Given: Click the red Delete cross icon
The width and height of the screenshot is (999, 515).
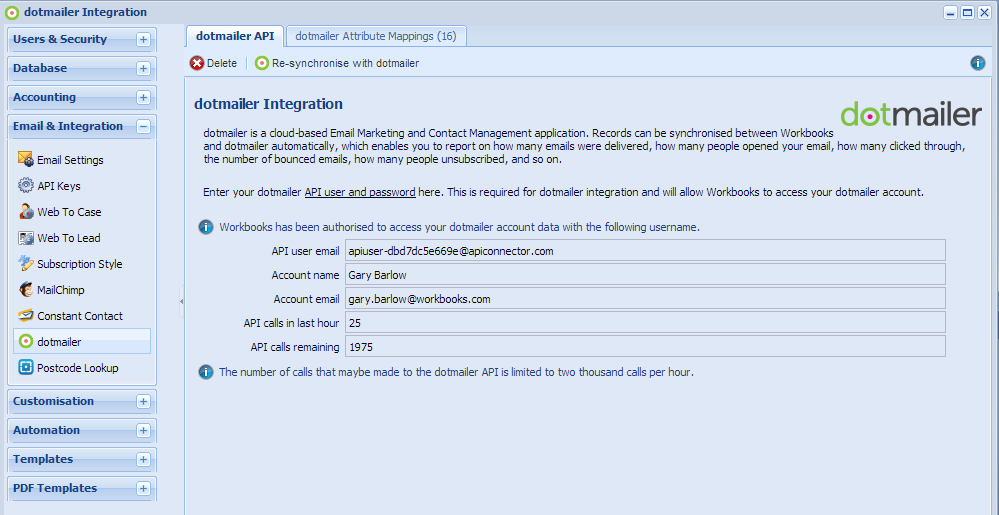Looking at the screenshot, I should 197,63.
